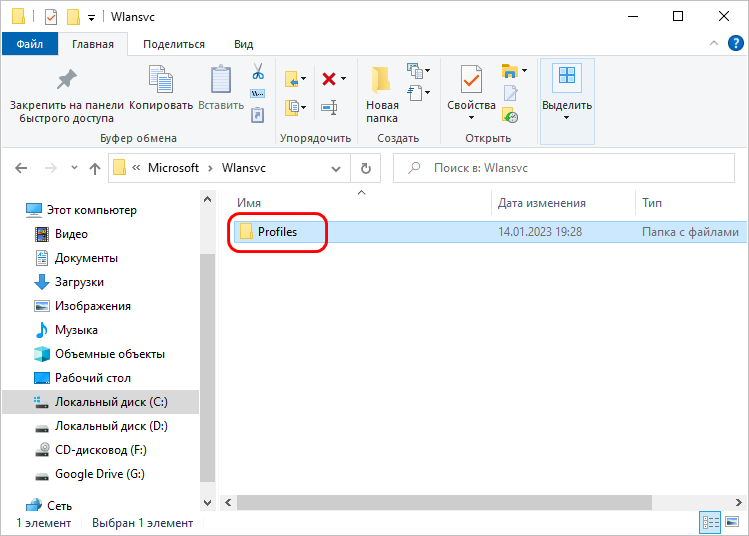Open Загрузки in the navigation pane

point(79,282)
